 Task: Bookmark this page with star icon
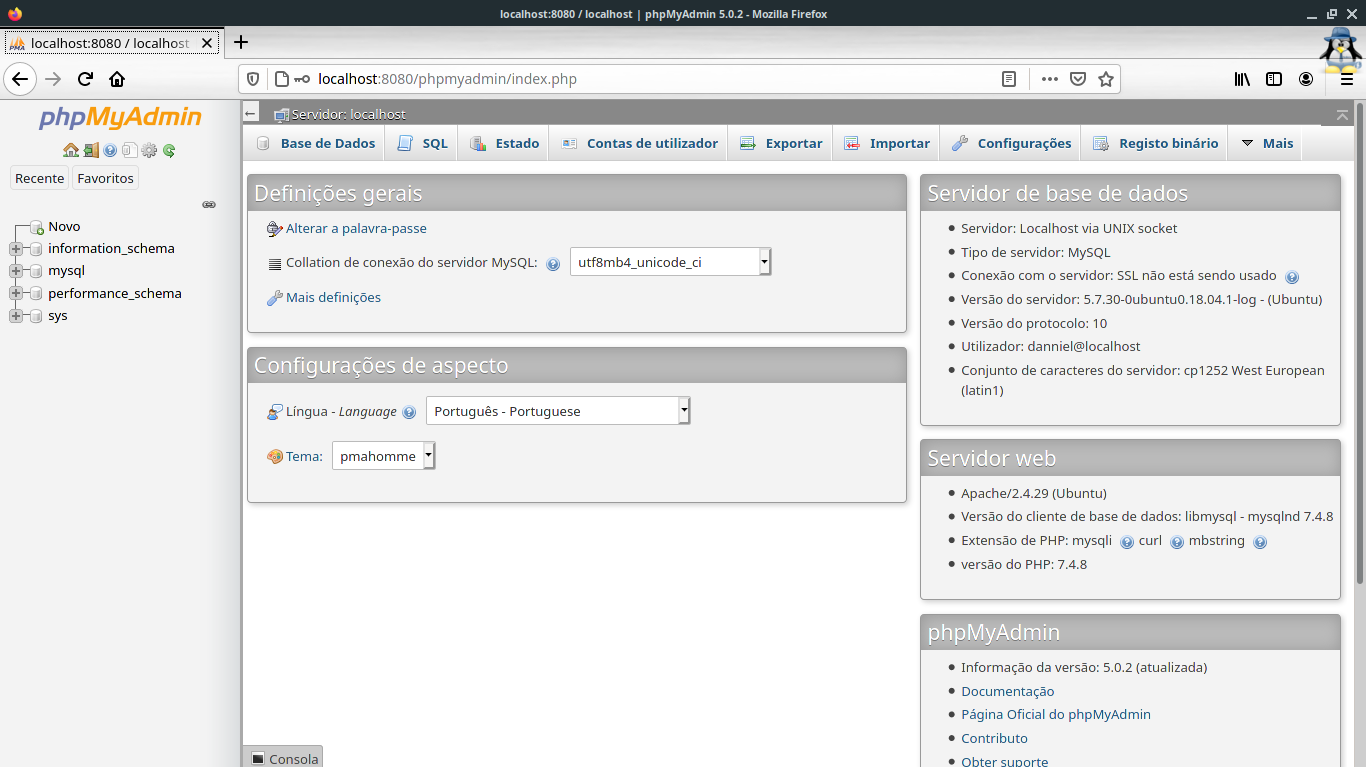1105,79
